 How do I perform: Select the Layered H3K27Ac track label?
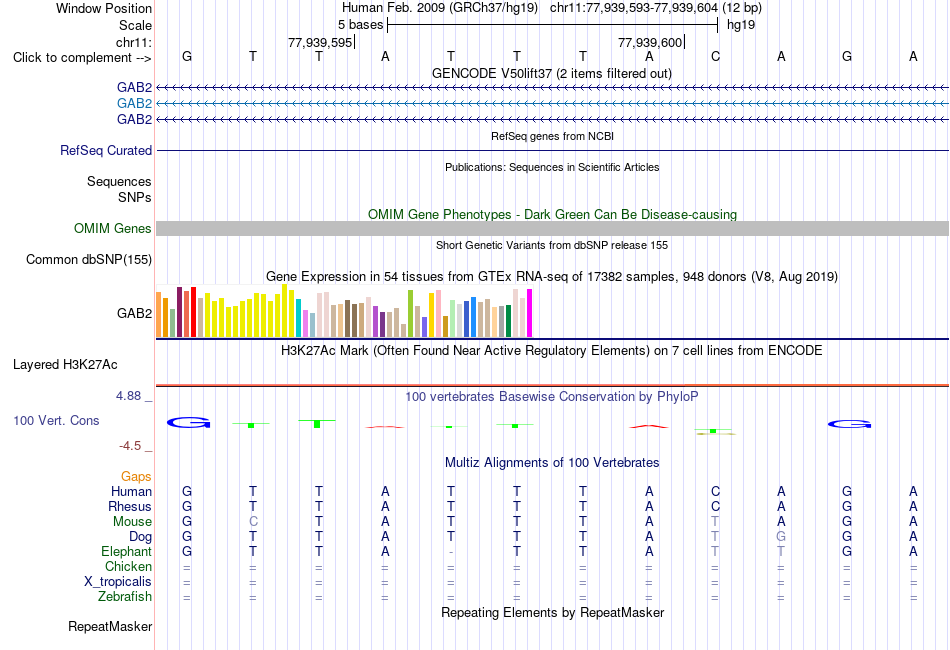pyautogui.click(x=65, y=365)
